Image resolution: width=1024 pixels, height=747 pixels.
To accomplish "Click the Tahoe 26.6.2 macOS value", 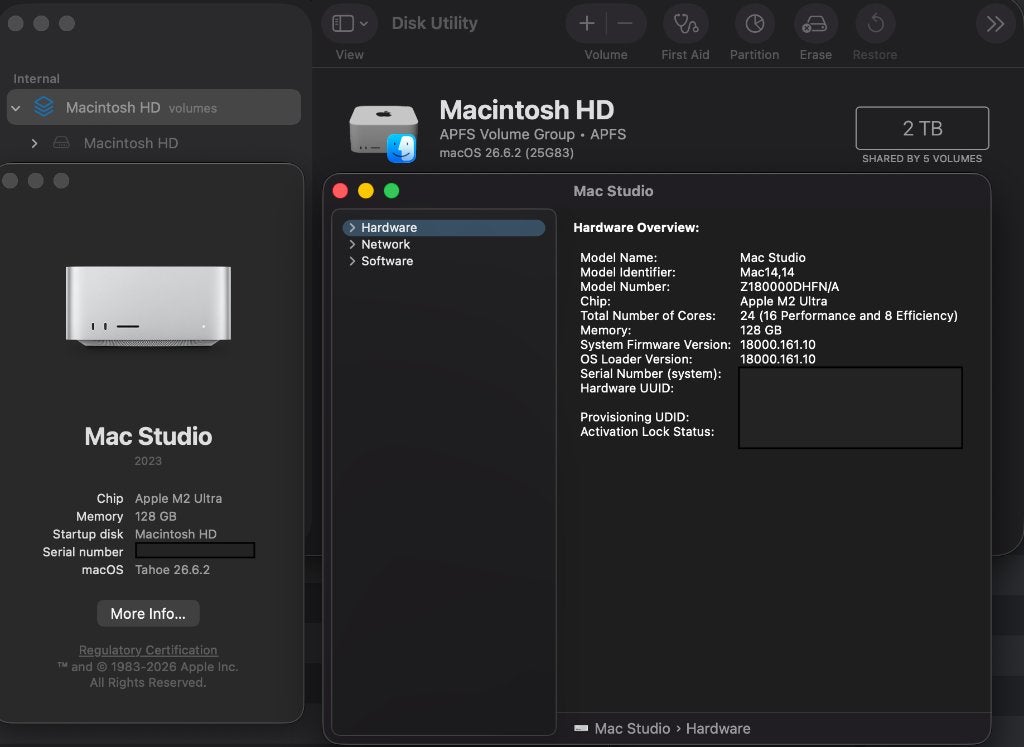I will pyautogui.click(x=172, y=570).
